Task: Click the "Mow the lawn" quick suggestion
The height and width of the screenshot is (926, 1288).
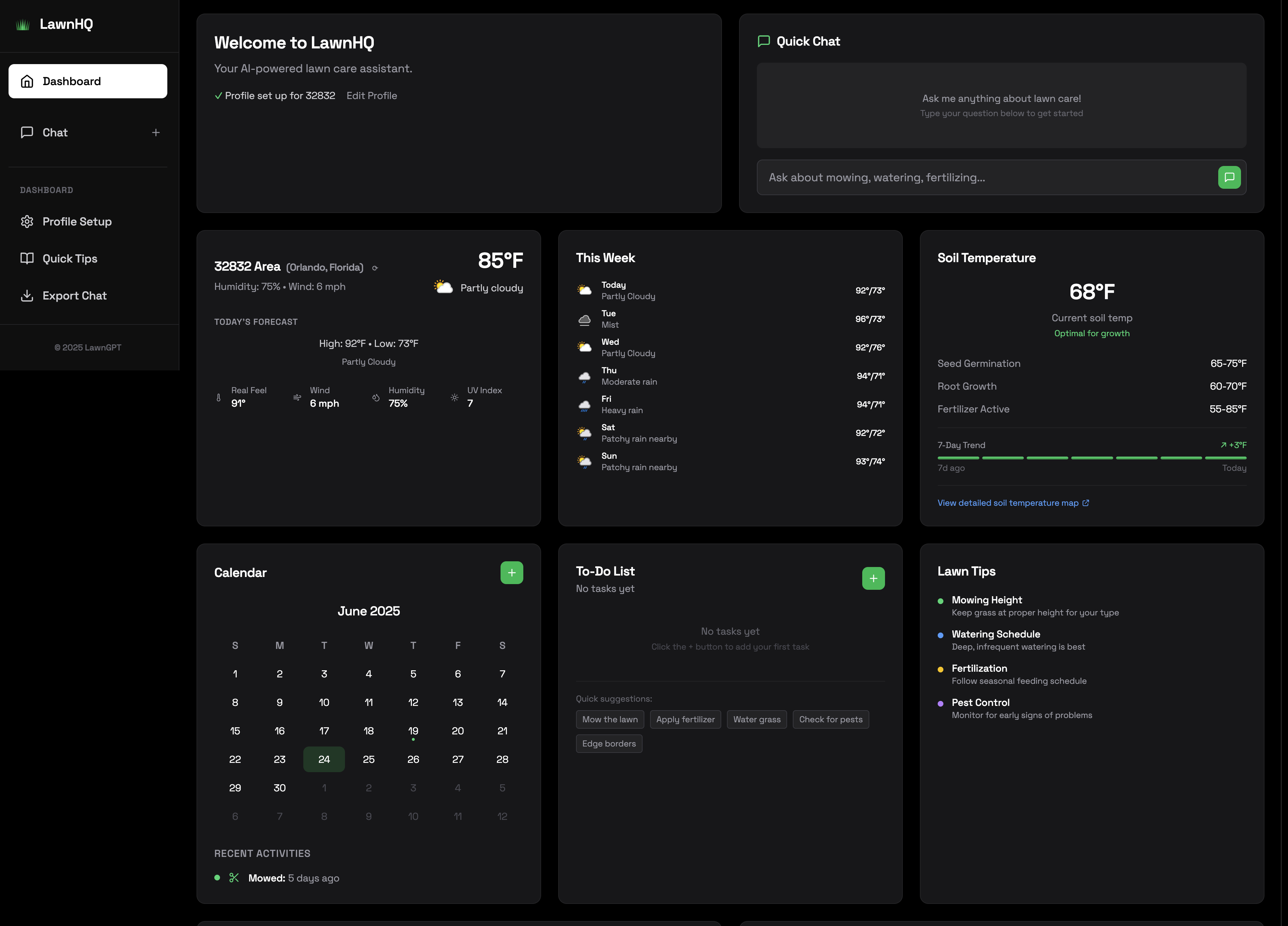Action: [x=609, y=719]
